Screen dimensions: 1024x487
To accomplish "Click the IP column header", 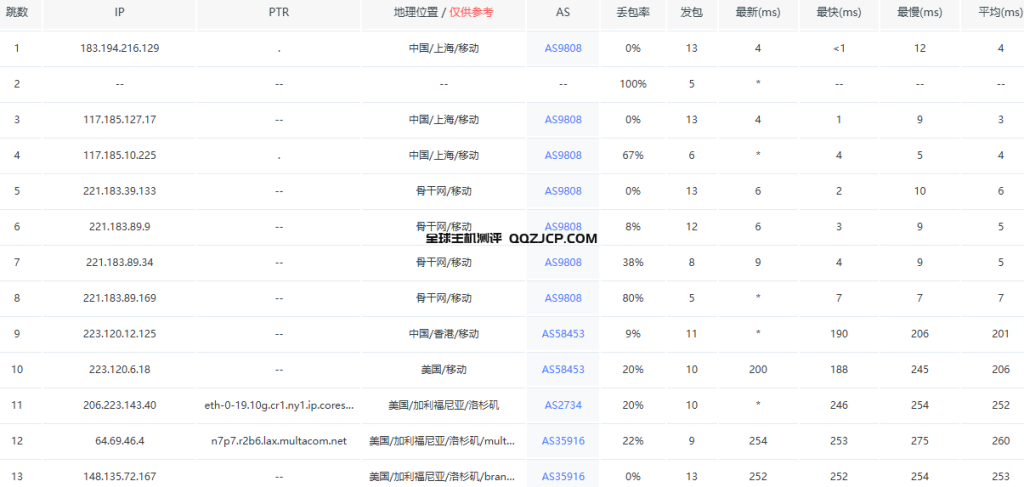I will (x=120, y=12).
